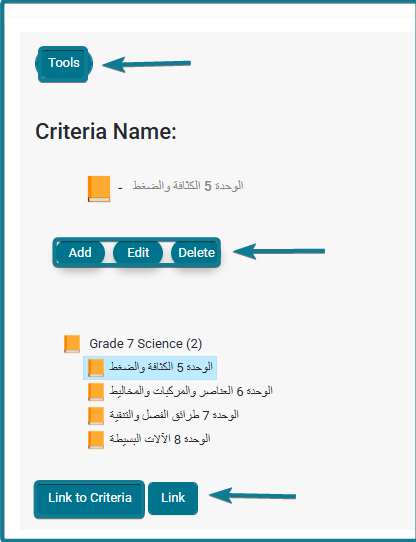Click the Edit button
Image resolution: width=416 pixels, height=542 pixels.
coord(138,253)
